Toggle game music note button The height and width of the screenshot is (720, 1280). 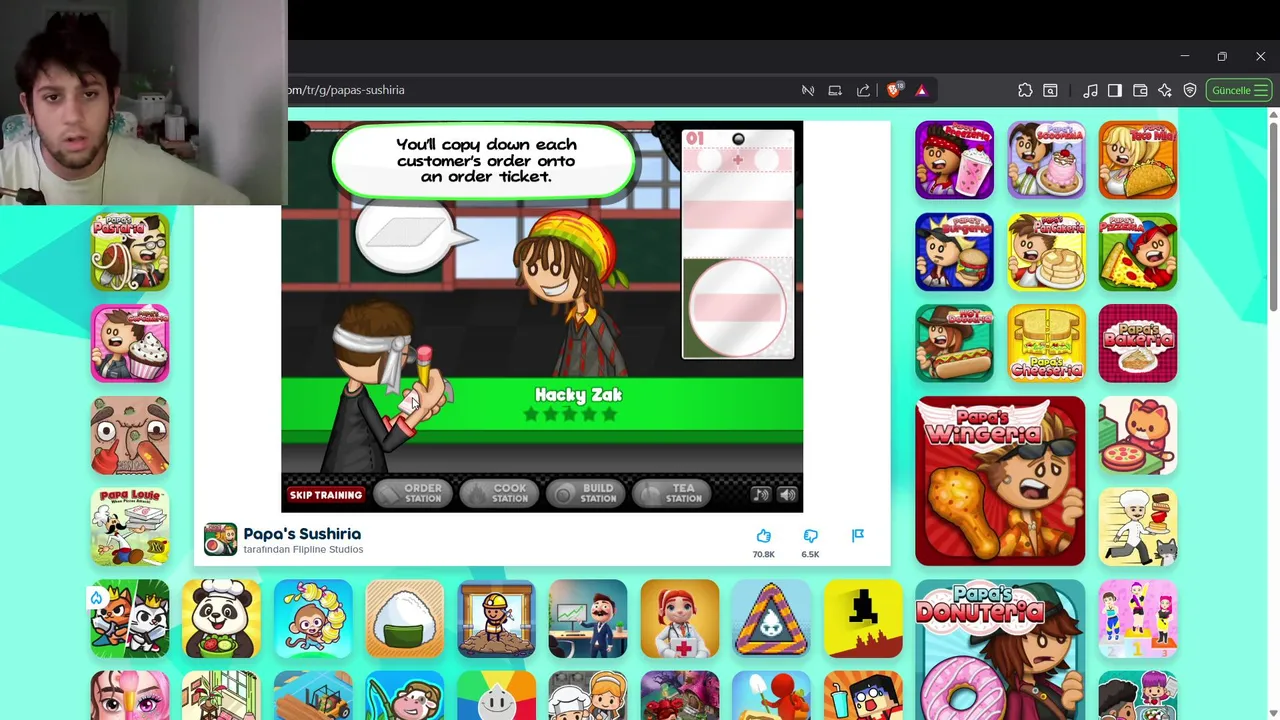[x=761, y=494]
